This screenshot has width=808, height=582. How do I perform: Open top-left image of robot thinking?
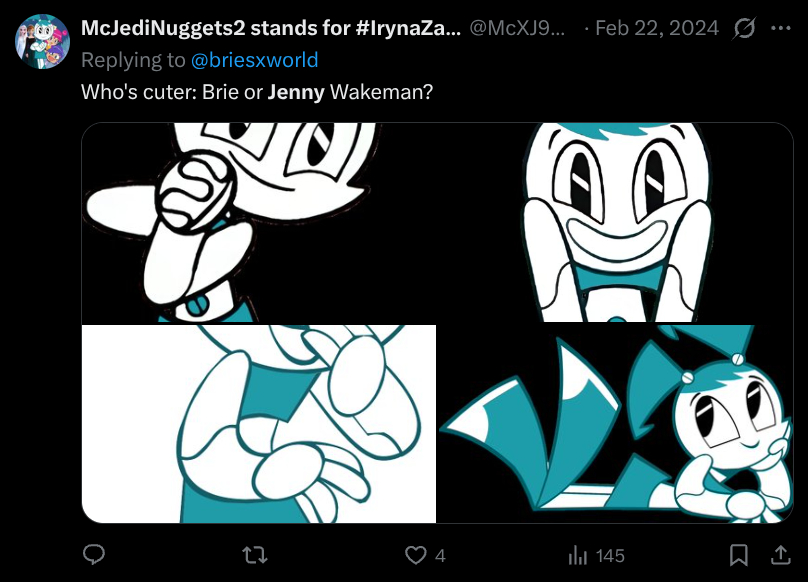(x=259, y=222)
